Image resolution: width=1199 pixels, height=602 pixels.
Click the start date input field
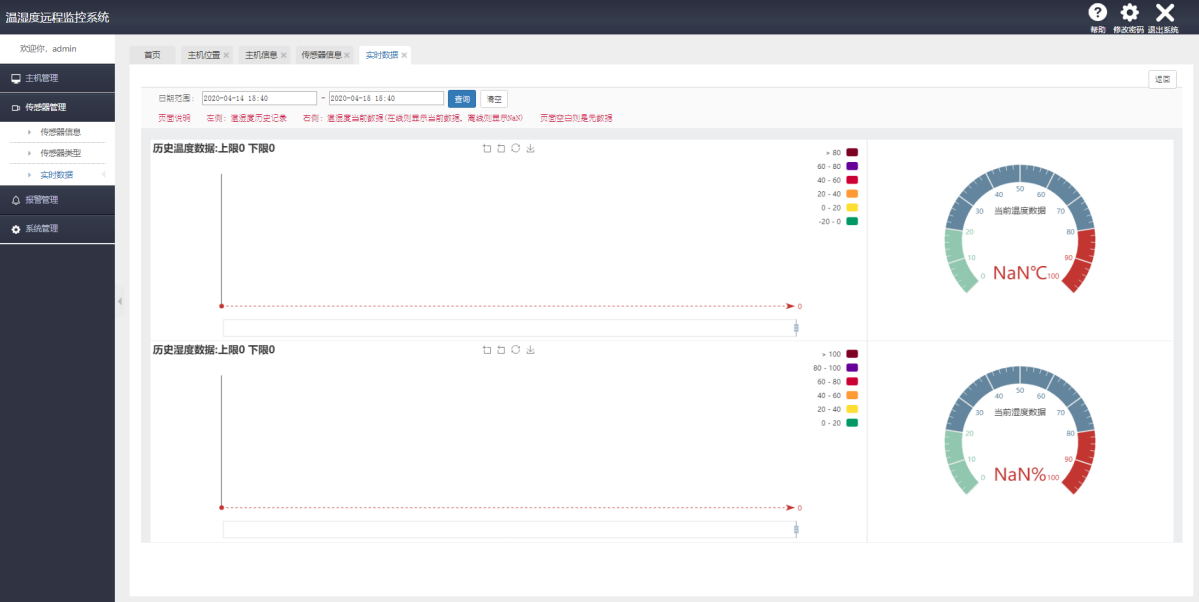pyautogui.click(x=258, y=99)
